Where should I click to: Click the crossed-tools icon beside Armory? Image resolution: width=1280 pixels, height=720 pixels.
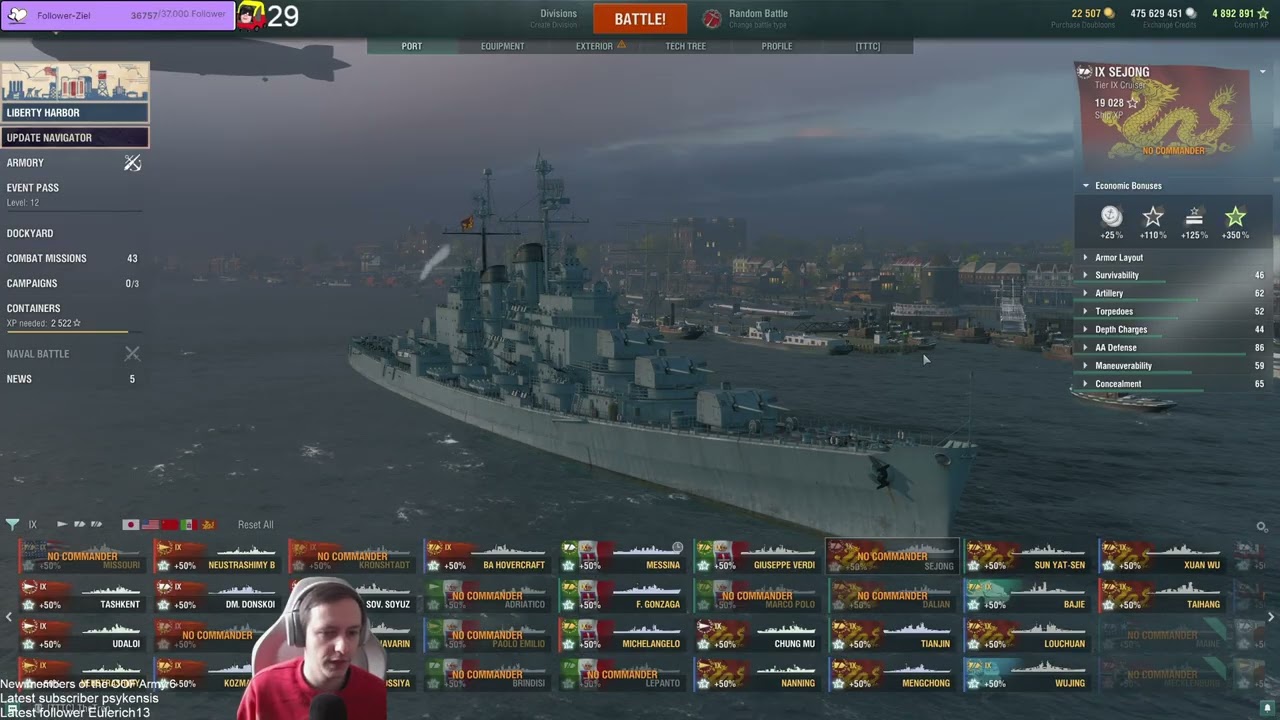132,163
